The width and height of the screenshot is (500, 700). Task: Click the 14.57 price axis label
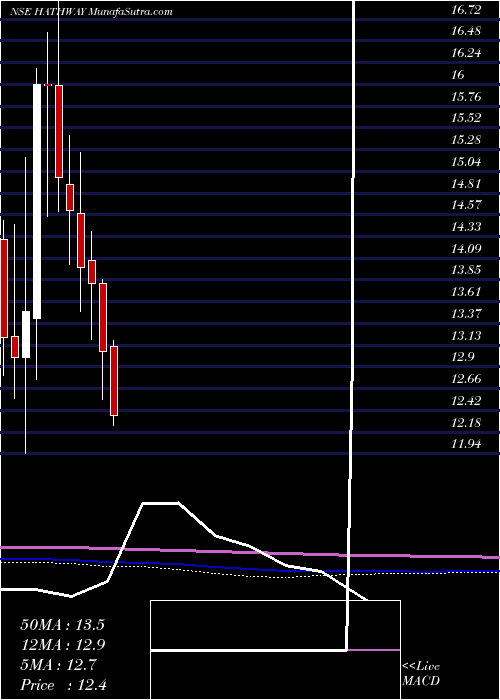tap(466, 205)
